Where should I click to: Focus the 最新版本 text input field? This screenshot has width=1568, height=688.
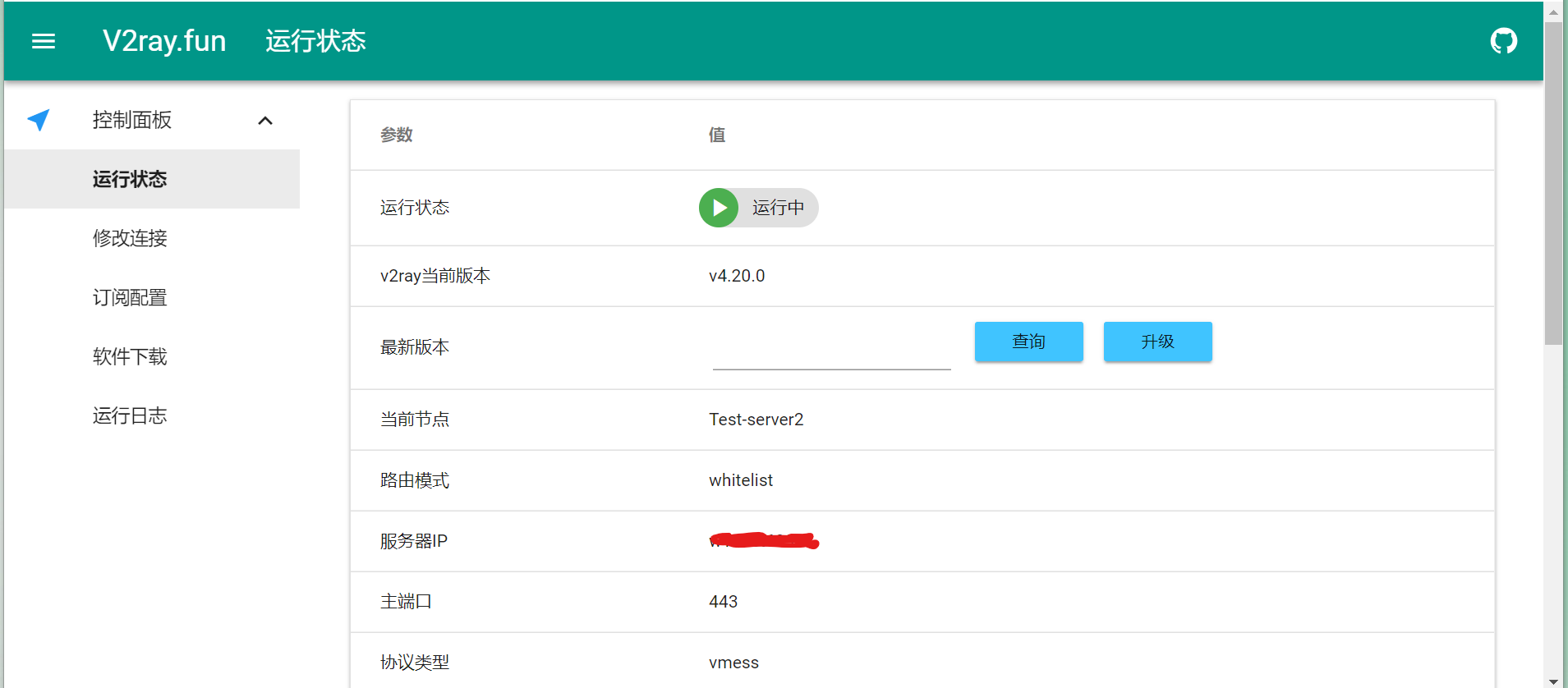tap(831, 349)
